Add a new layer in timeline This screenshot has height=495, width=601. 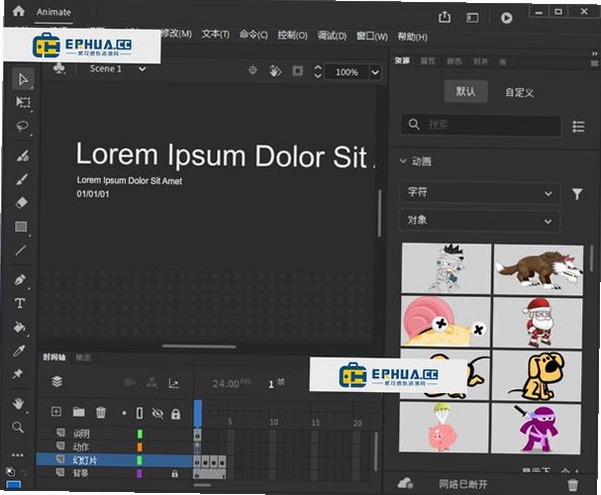click(56, 411)
